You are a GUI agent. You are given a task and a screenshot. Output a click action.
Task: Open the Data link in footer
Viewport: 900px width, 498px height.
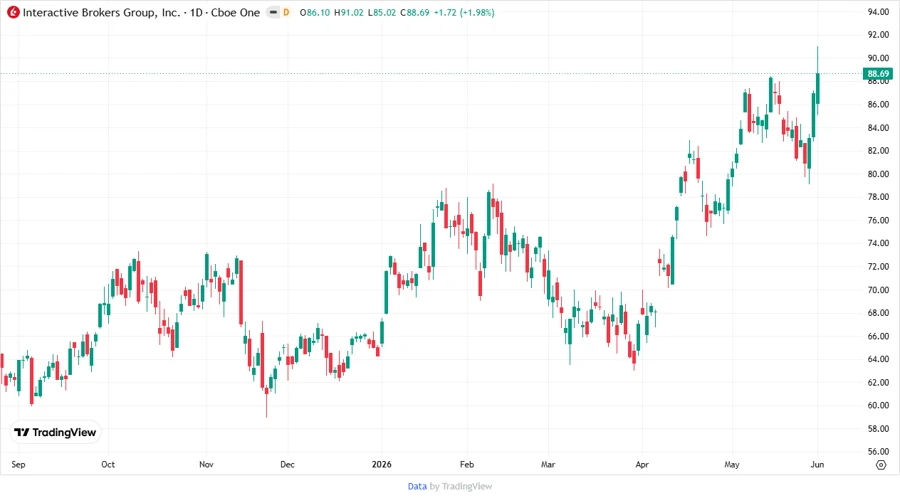(417, 486)
